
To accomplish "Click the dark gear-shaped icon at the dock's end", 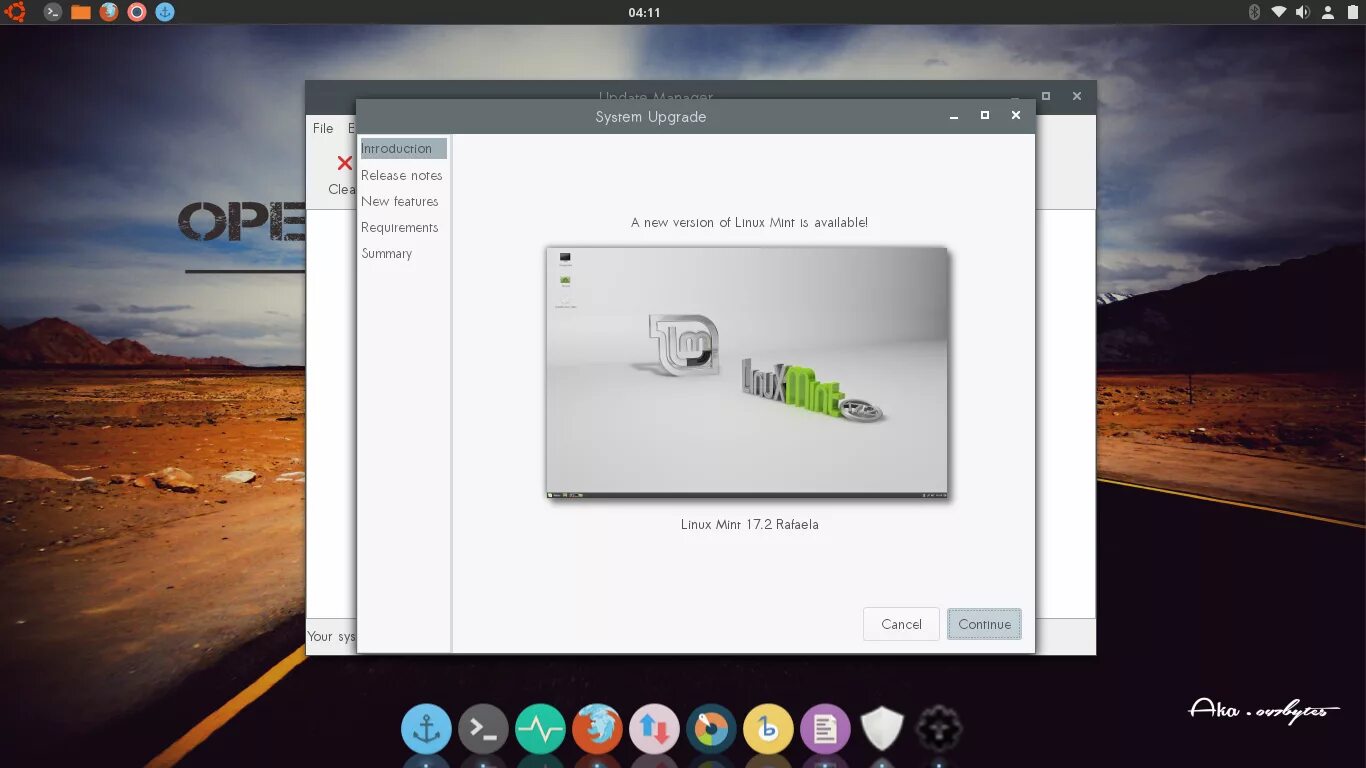I will [939, 729].
